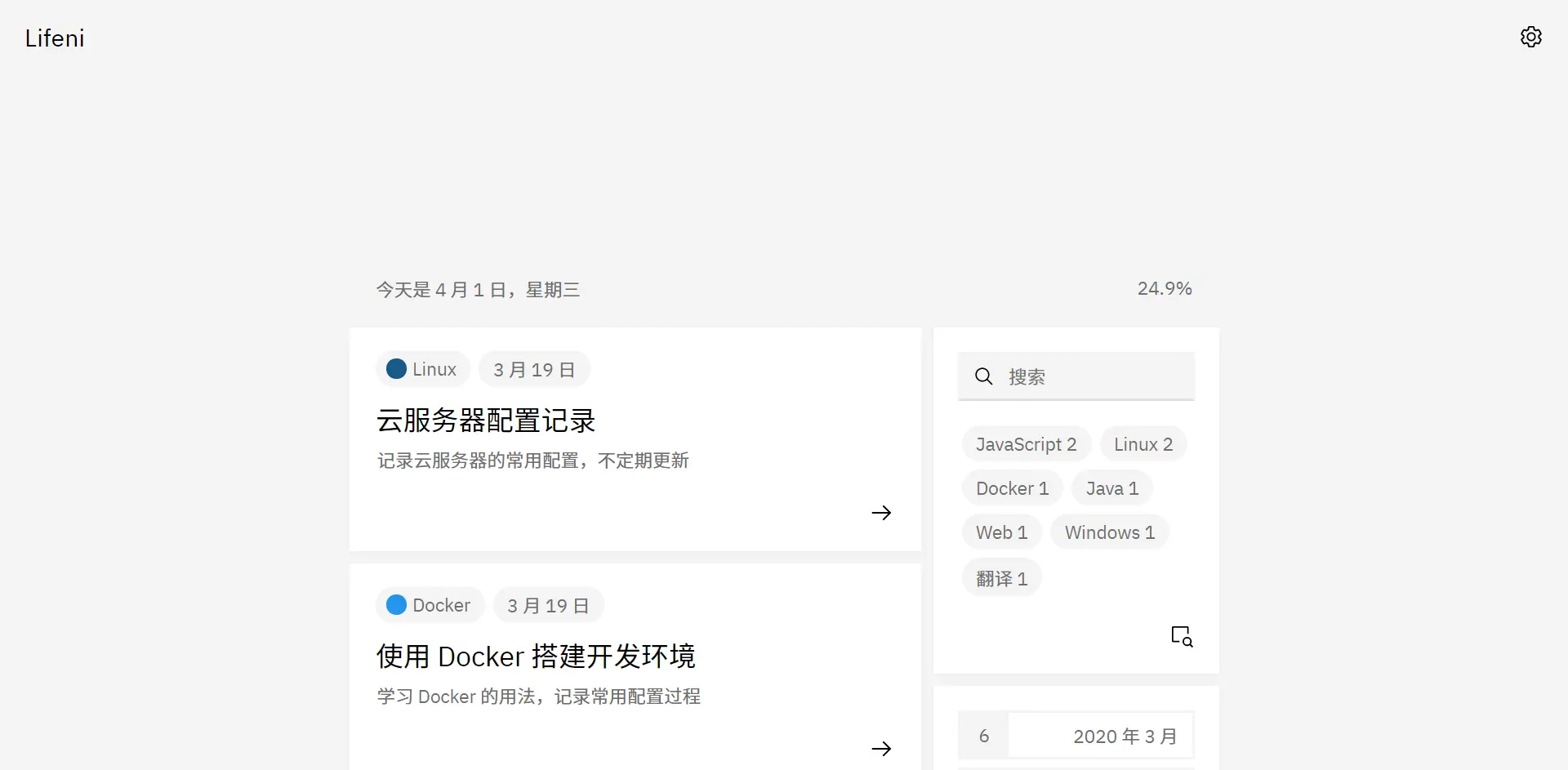Select the Java 1 tag

1111,487
